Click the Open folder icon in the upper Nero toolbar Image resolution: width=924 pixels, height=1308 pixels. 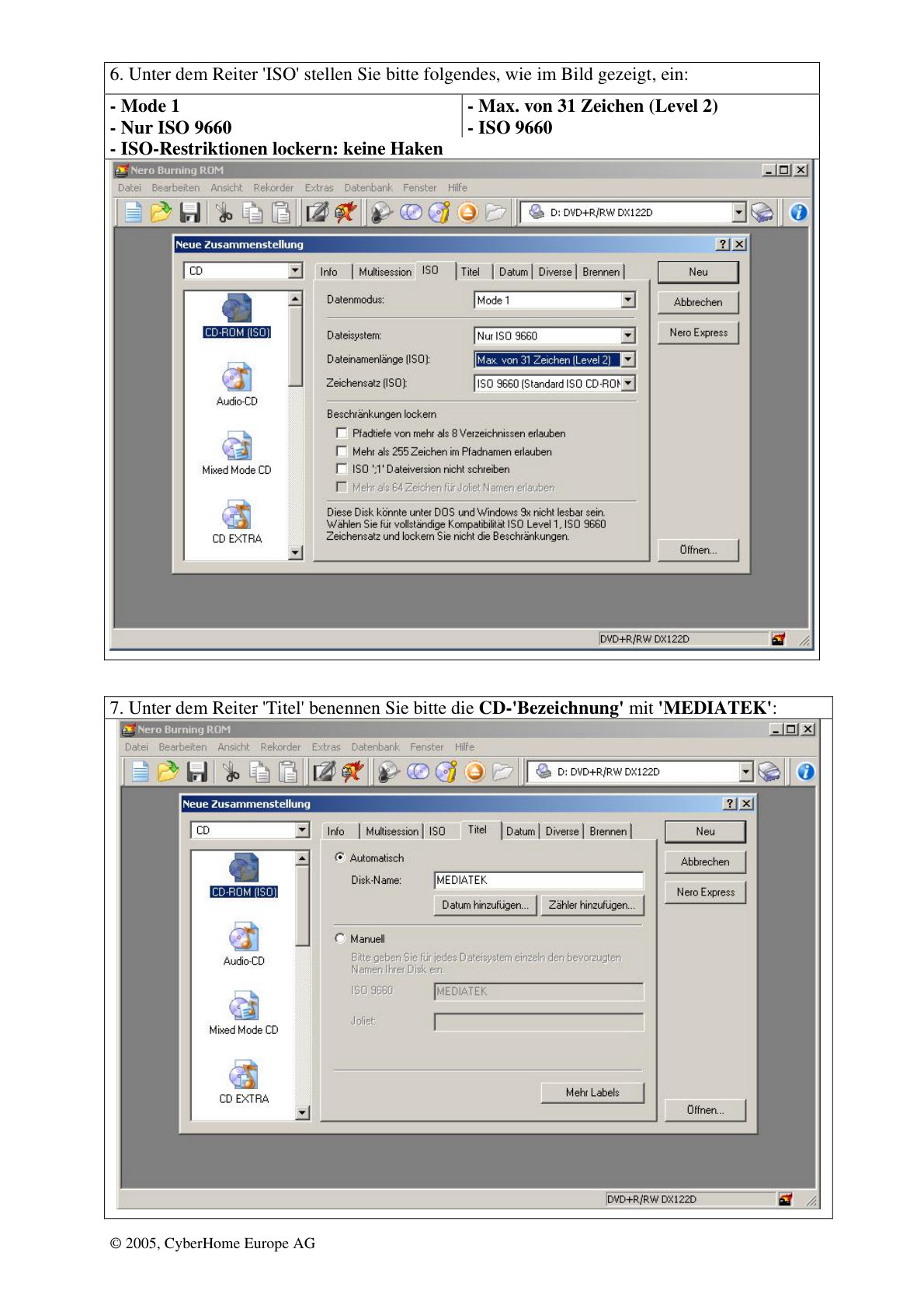(x=161, y=212)
